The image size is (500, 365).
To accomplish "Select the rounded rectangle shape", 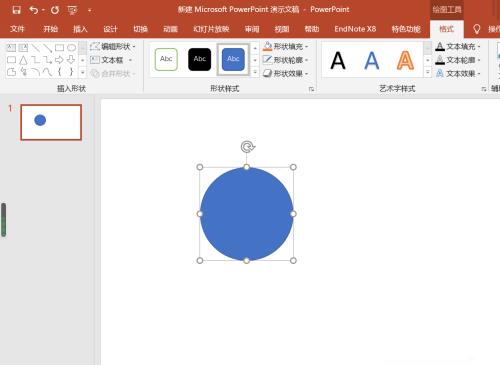I will tap(11, 60).
